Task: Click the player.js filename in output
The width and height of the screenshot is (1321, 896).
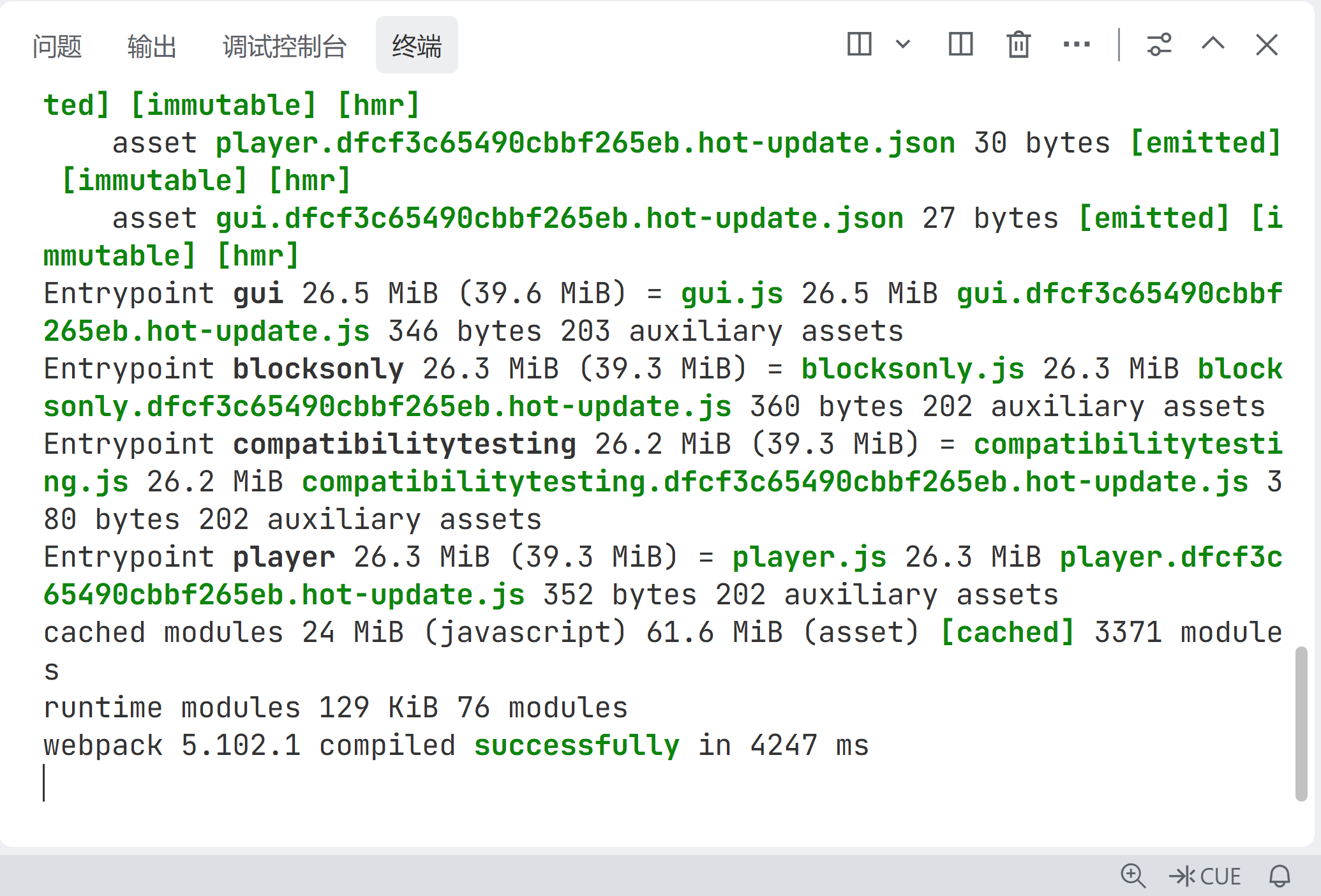Action: (809, 557)
